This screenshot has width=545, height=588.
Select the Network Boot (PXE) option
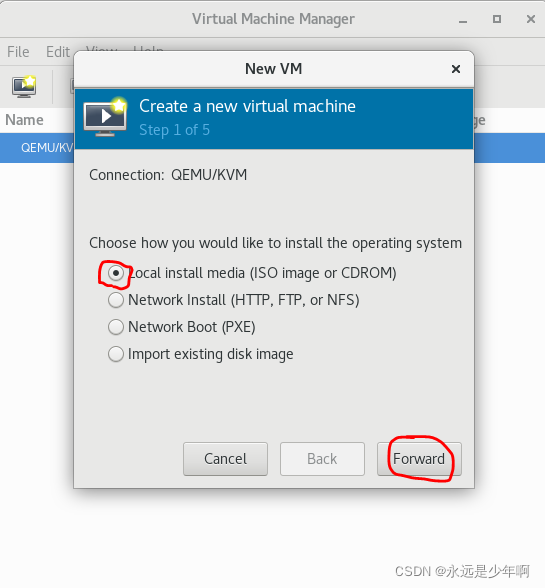pos(116,327)
